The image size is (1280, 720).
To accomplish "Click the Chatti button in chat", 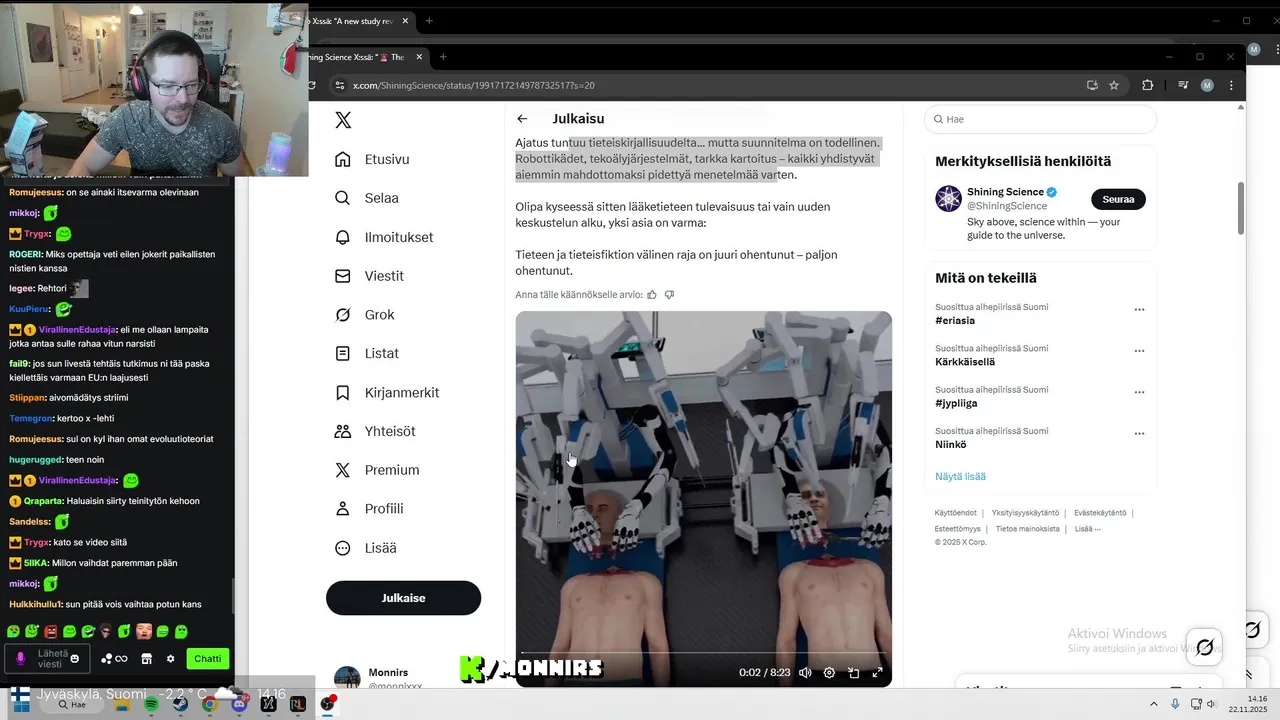I will pyautogui.click(x=207, y=659).
